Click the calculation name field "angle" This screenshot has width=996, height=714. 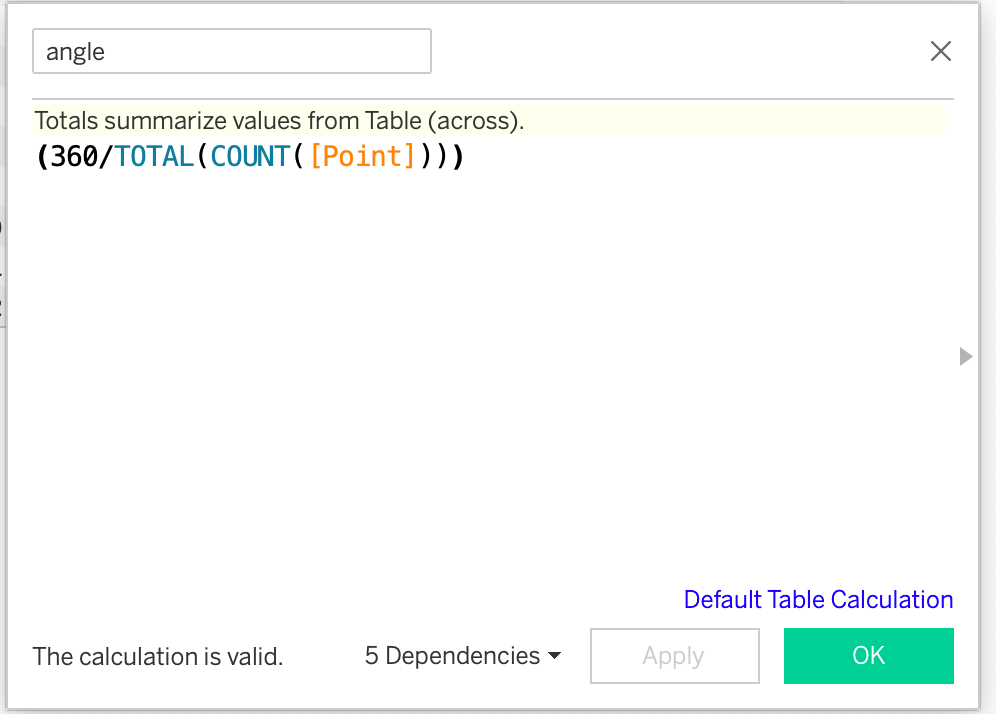coord(232,52)
